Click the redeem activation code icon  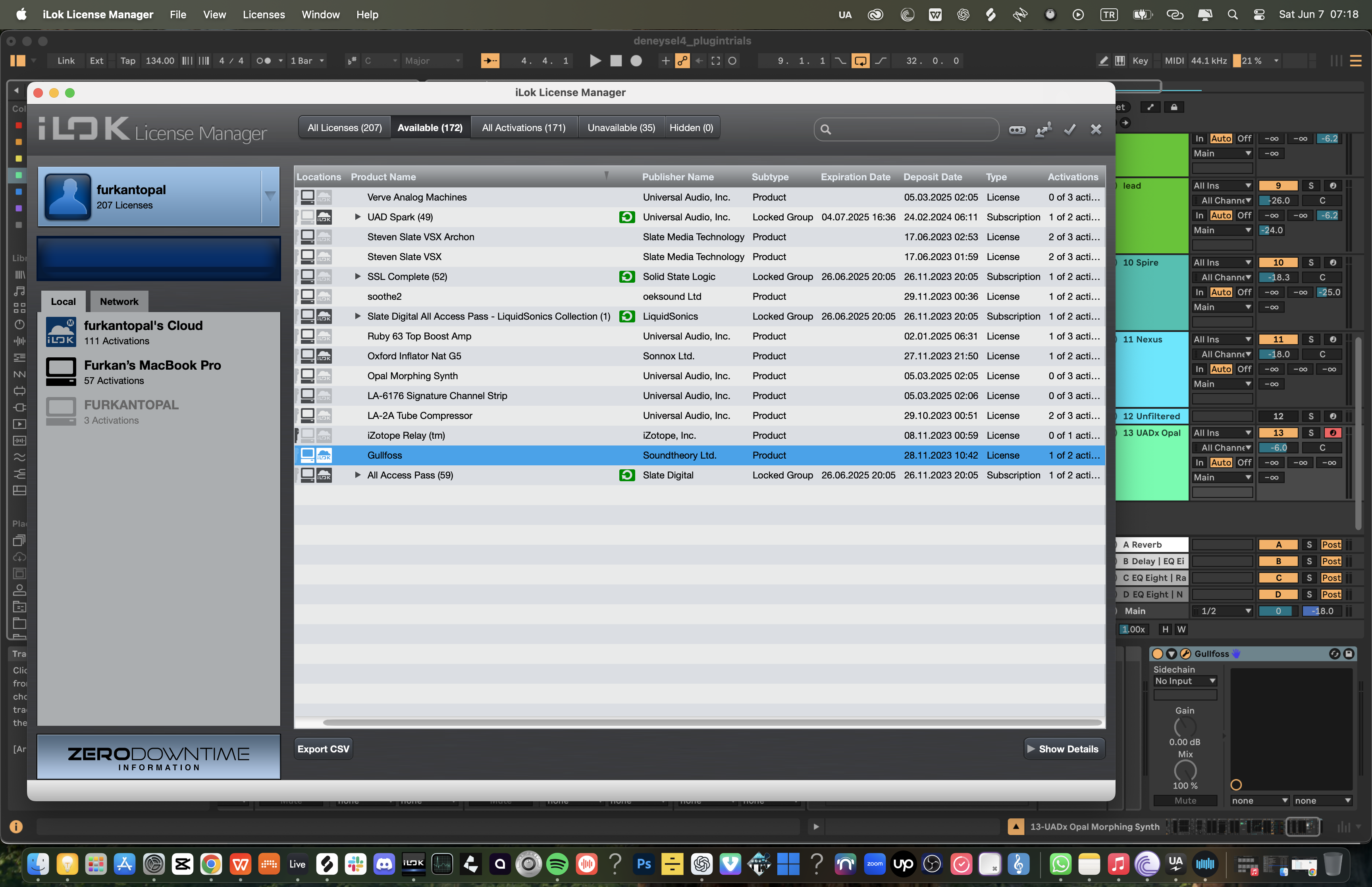coord(1017,129)
